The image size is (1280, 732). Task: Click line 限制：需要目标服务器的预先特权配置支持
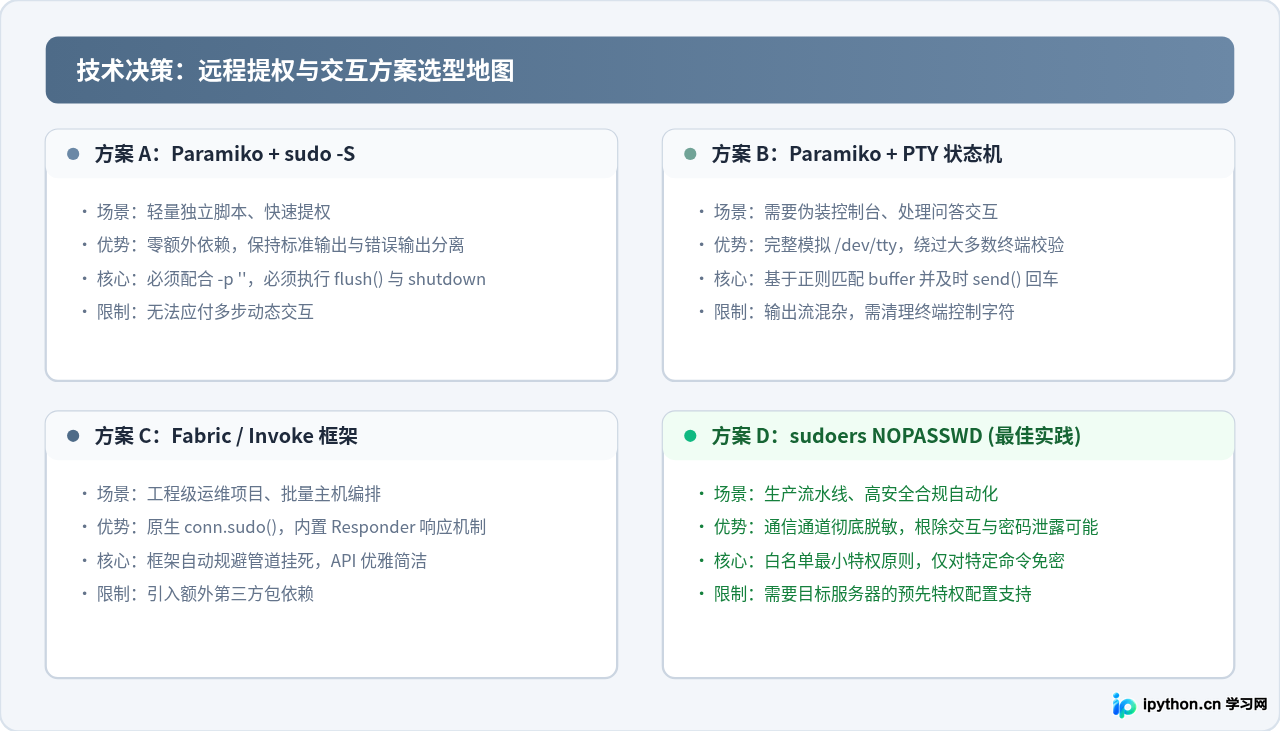(872, 594)
